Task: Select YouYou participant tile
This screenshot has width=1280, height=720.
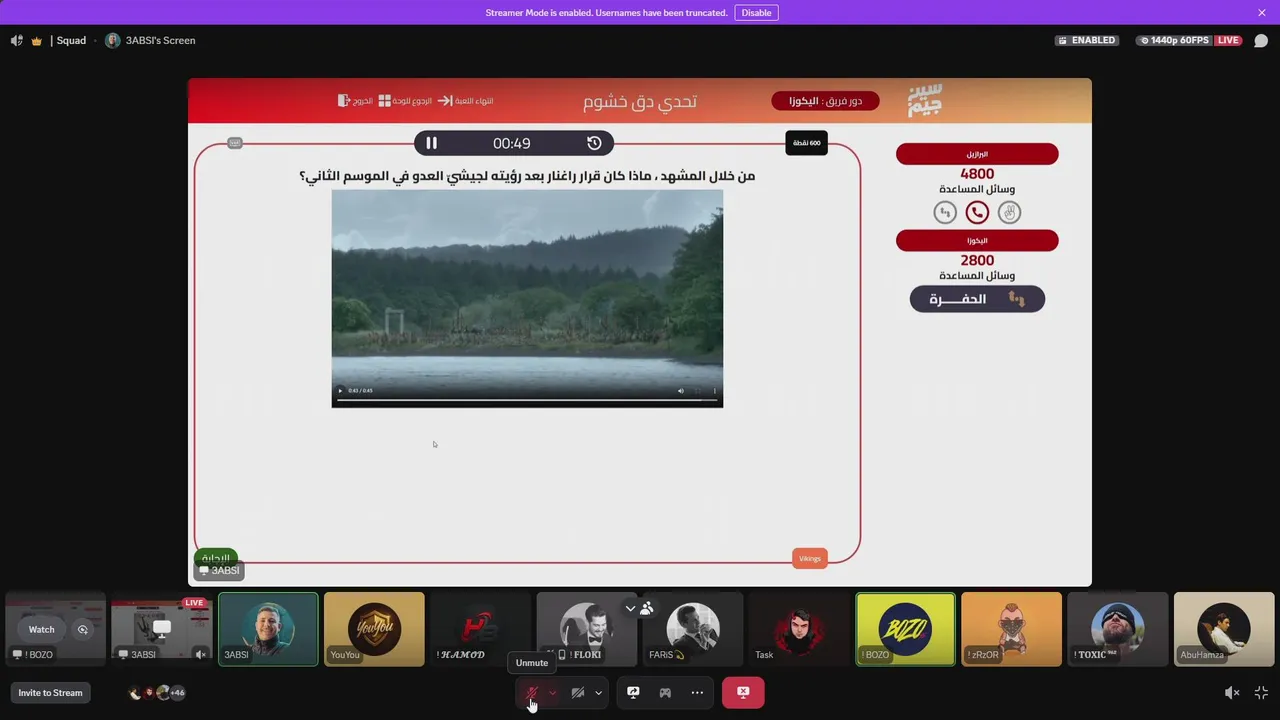Action: 374,629
